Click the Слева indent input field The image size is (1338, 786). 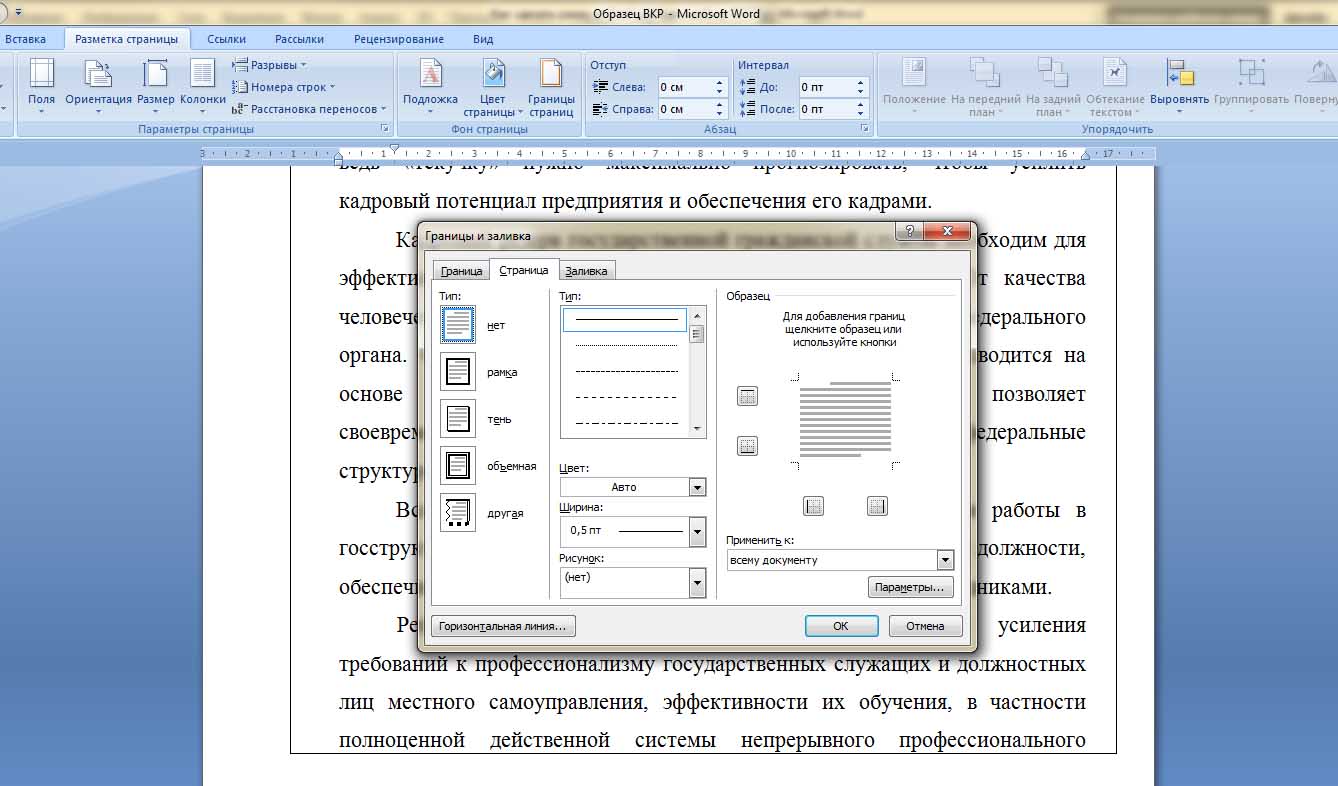click(685, 87)
